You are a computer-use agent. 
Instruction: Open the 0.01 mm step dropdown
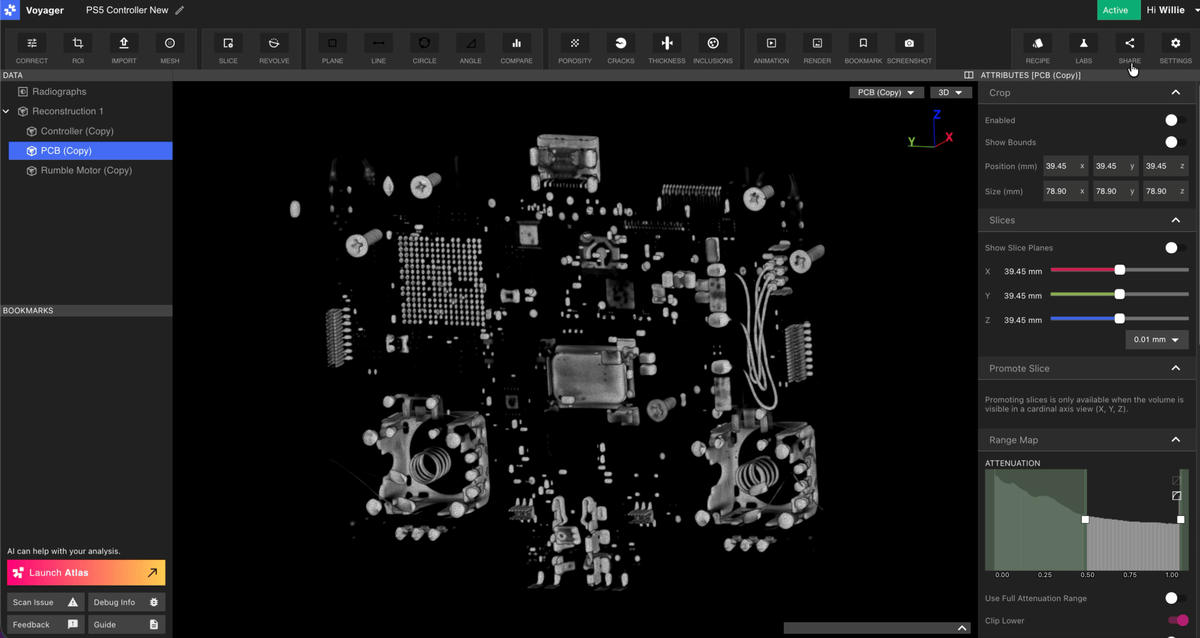1157,340
